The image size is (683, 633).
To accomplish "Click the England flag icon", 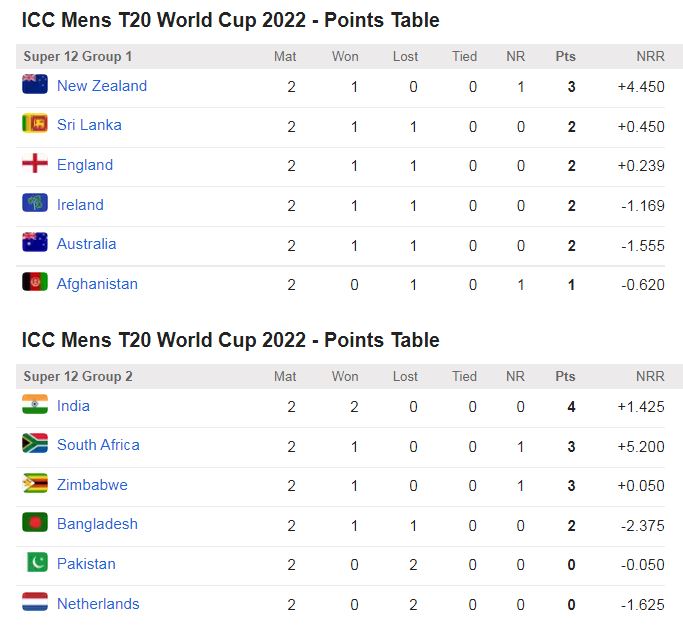I will pyautogui.click(x=35, y=164).
